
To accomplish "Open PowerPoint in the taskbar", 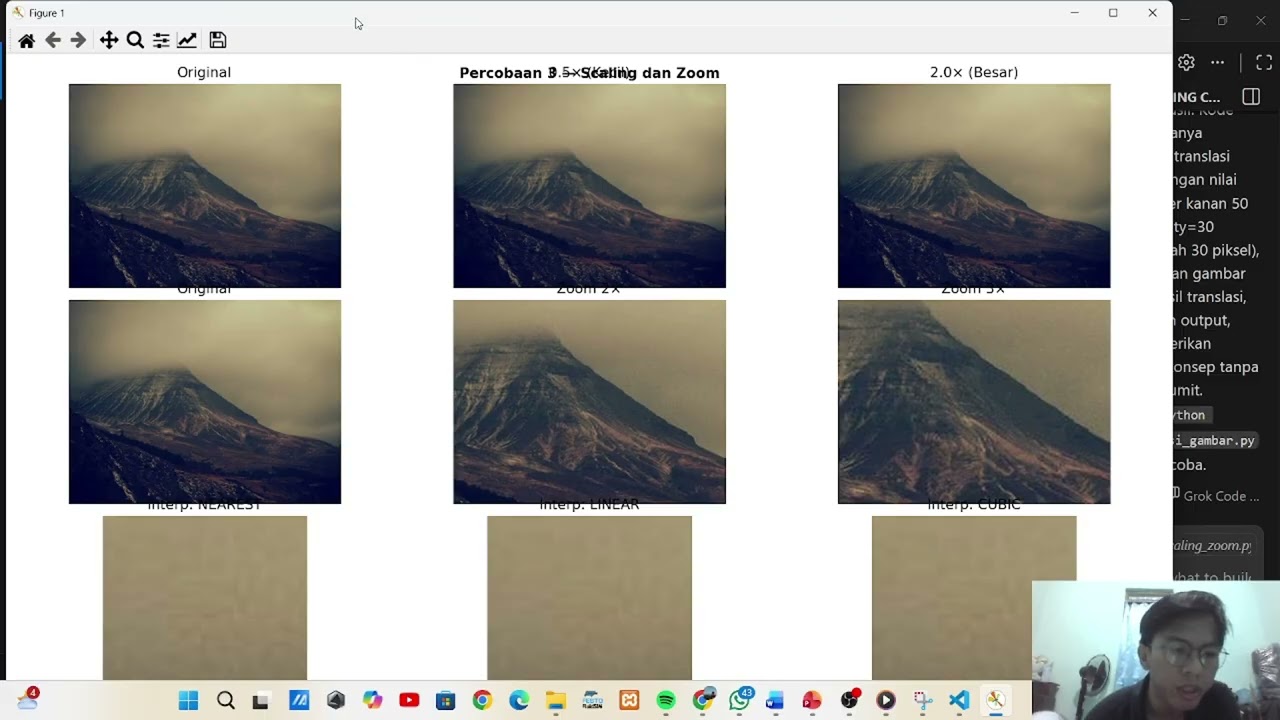I will click(812, 700).
